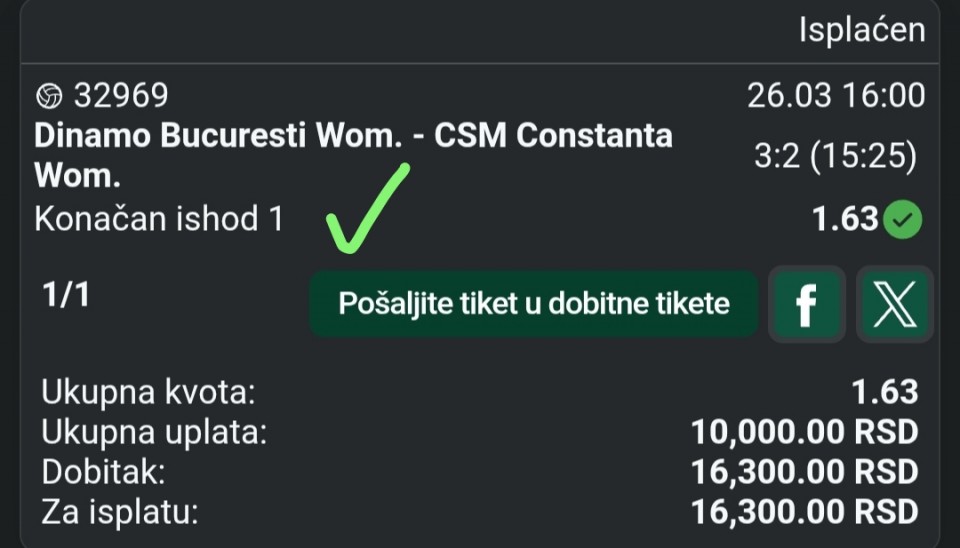Select the Isplaćen status label
The height and width of the screenshot is (548, 960).
pyautogui.click(x=861, y=30)
